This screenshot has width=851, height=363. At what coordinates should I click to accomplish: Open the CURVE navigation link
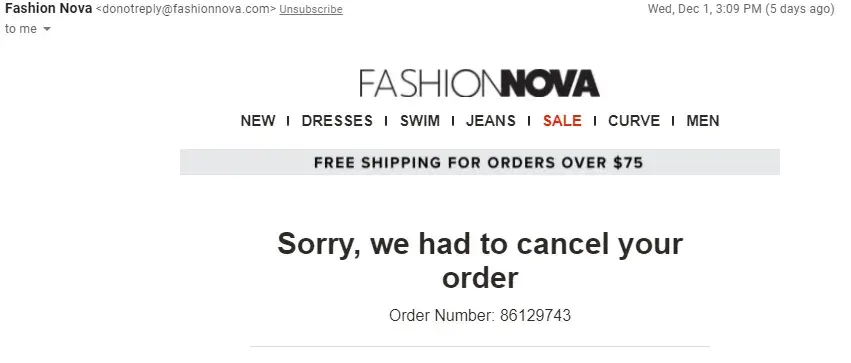coord(634,120)
